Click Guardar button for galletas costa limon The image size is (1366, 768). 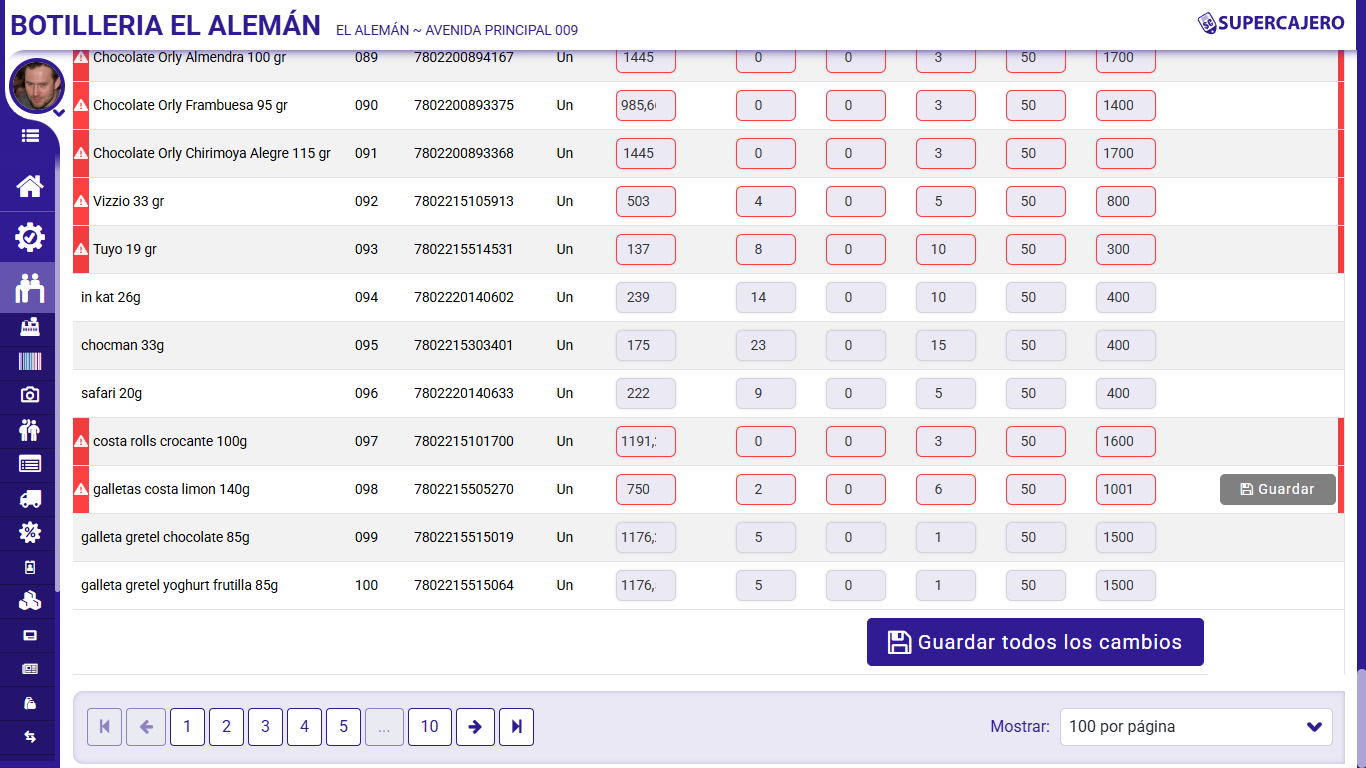click(x=1277, y=489)
